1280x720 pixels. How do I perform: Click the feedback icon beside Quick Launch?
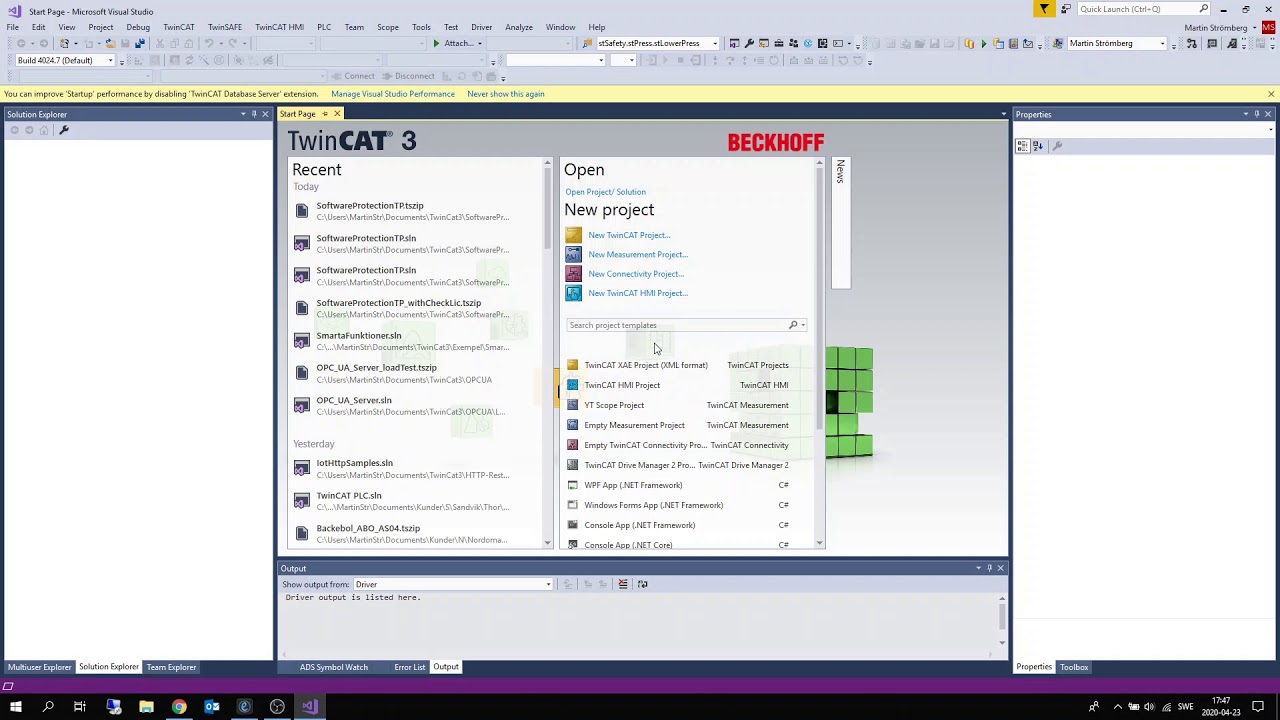1066,9
